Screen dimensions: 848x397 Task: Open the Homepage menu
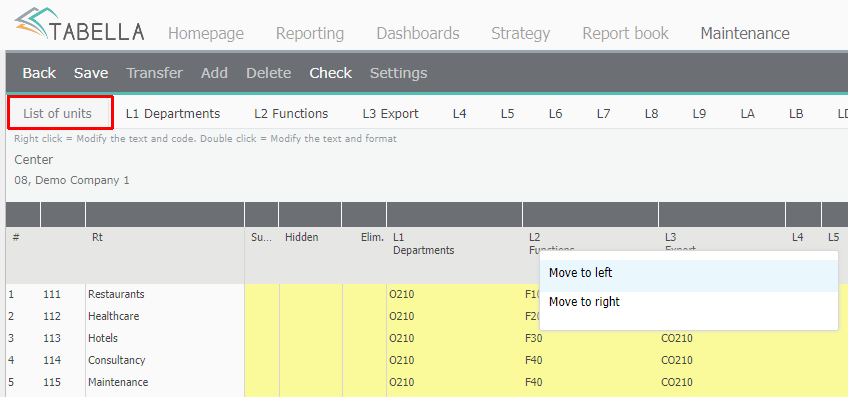tap(206, 34)
